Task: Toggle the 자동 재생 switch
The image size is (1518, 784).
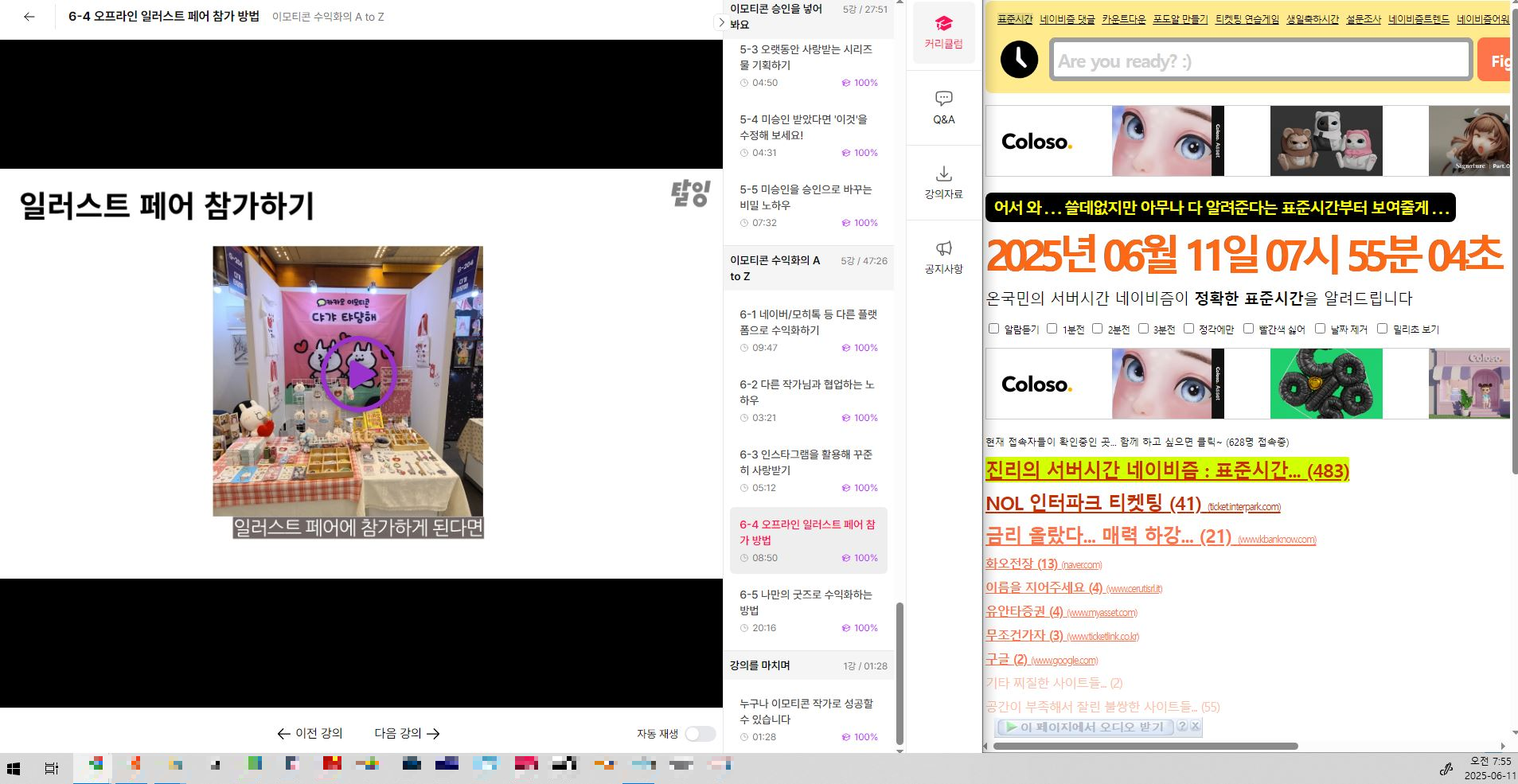Action: point(700,734)
